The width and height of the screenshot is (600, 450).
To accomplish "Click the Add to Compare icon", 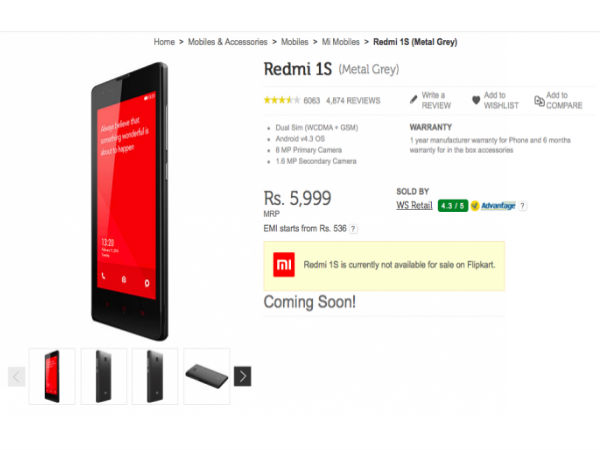I will pyautogui.click(x=539, y=101).
